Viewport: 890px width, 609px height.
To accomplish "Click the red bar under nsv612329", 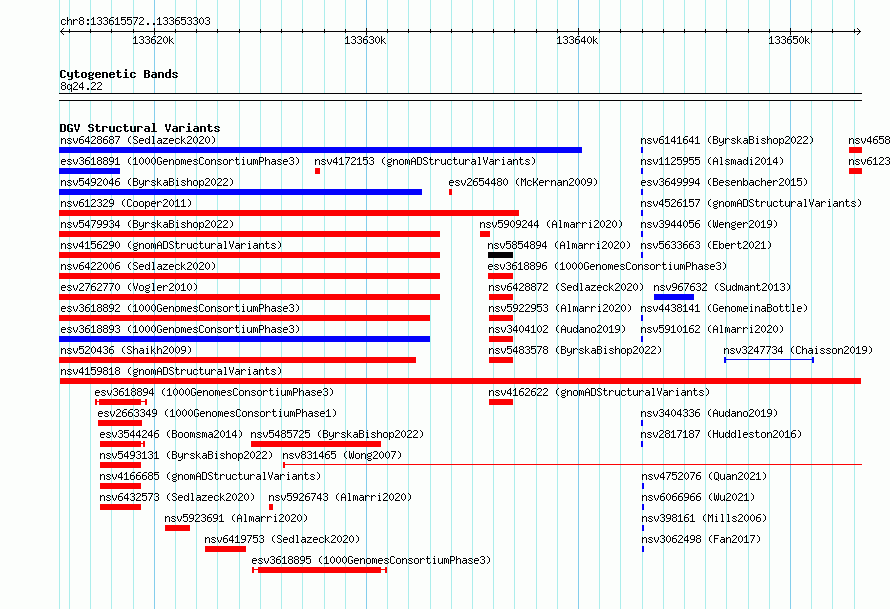I will 289,213.
